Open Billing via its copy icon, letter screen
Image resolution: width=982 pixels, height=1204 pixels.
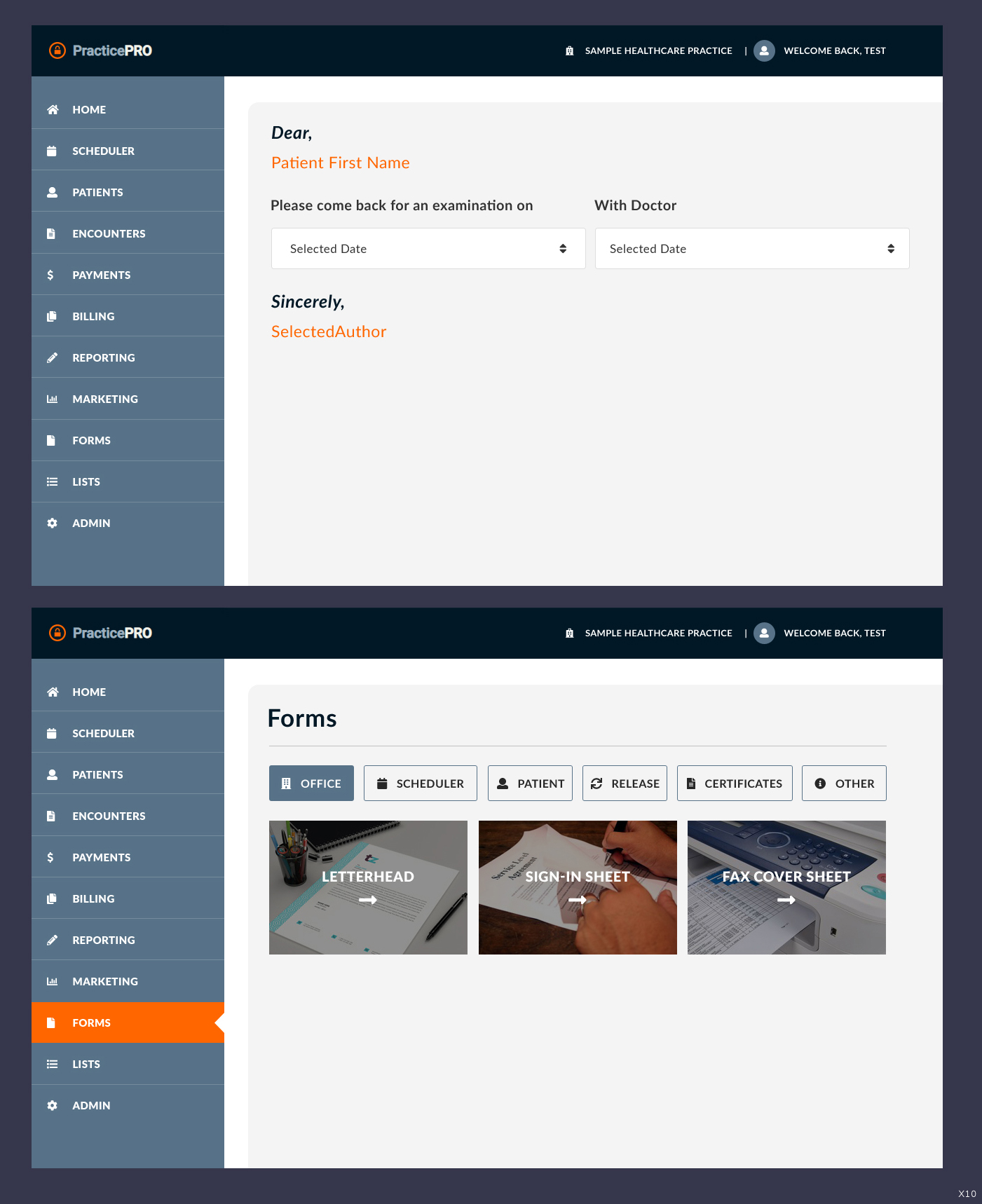tap(52, 316)
